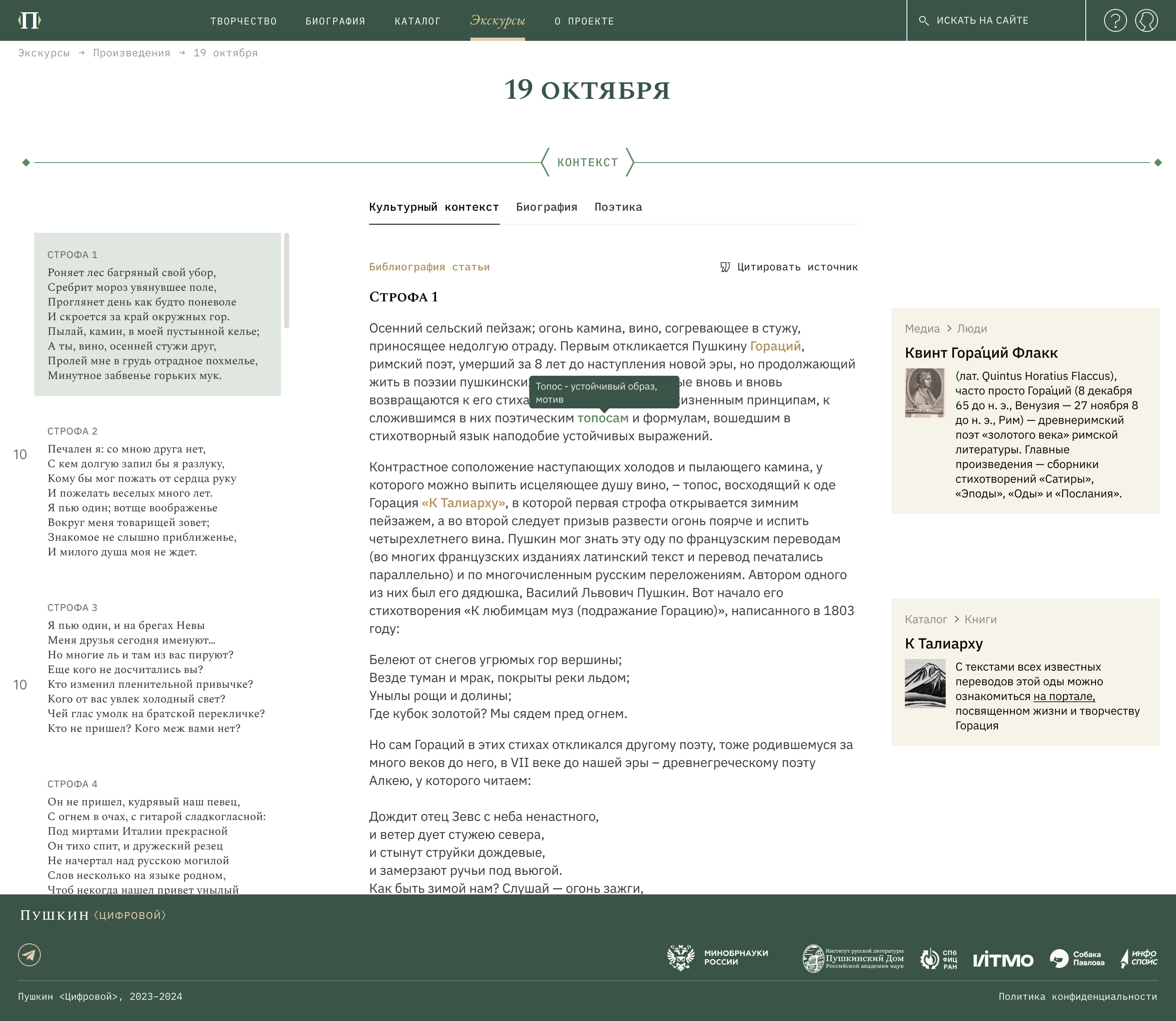1176x1021 pixels.
Task: Open the «К Талиарху» link in article
Action: click(463, 503)
